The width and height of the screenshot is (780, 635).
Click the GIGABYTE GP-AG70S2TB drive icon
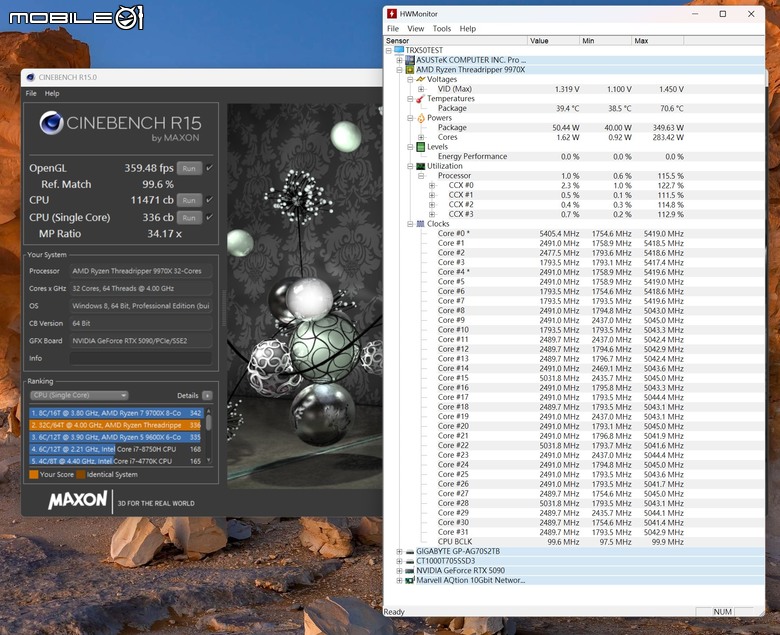coord(410,551)
